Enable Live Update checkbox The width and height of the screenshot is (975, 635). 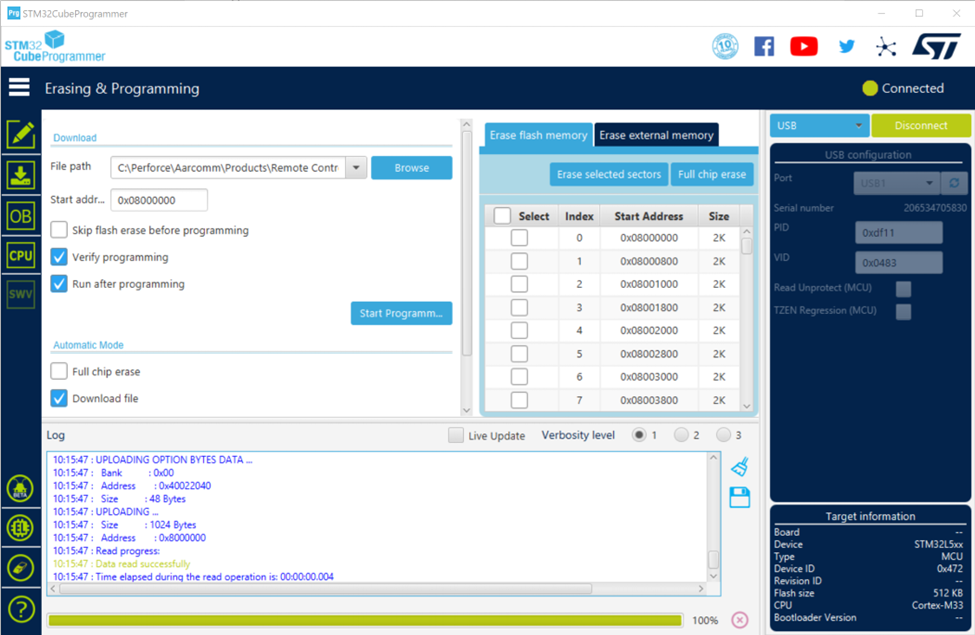(456, 435)
